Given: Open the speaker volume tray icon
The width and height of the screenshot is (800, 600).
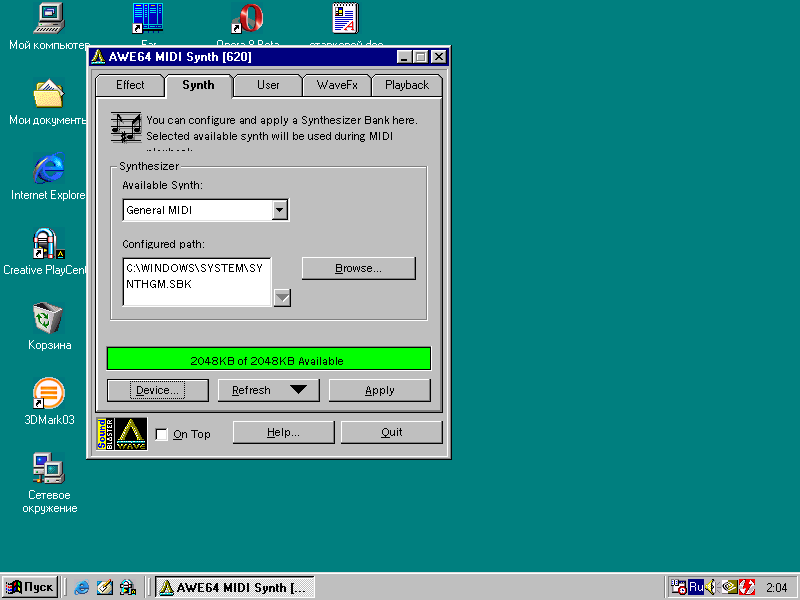Looking at the screenshot, I should 711,587.
